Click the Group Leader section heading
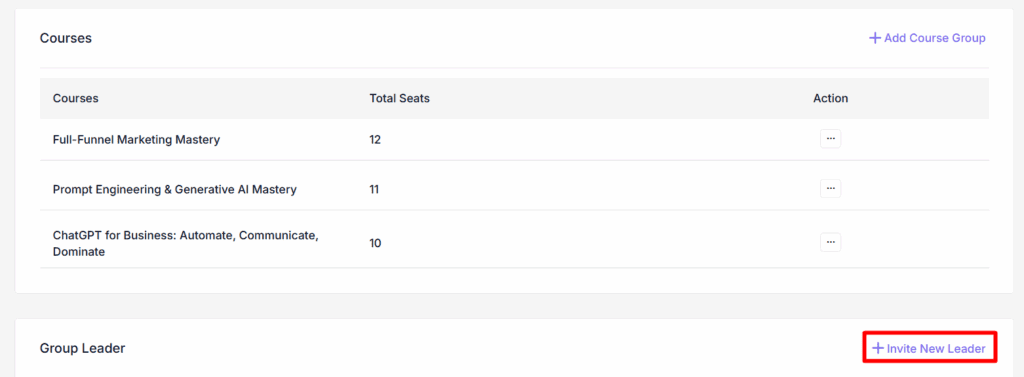Viewport: 1024px width, 377px height. coord(82,348)
